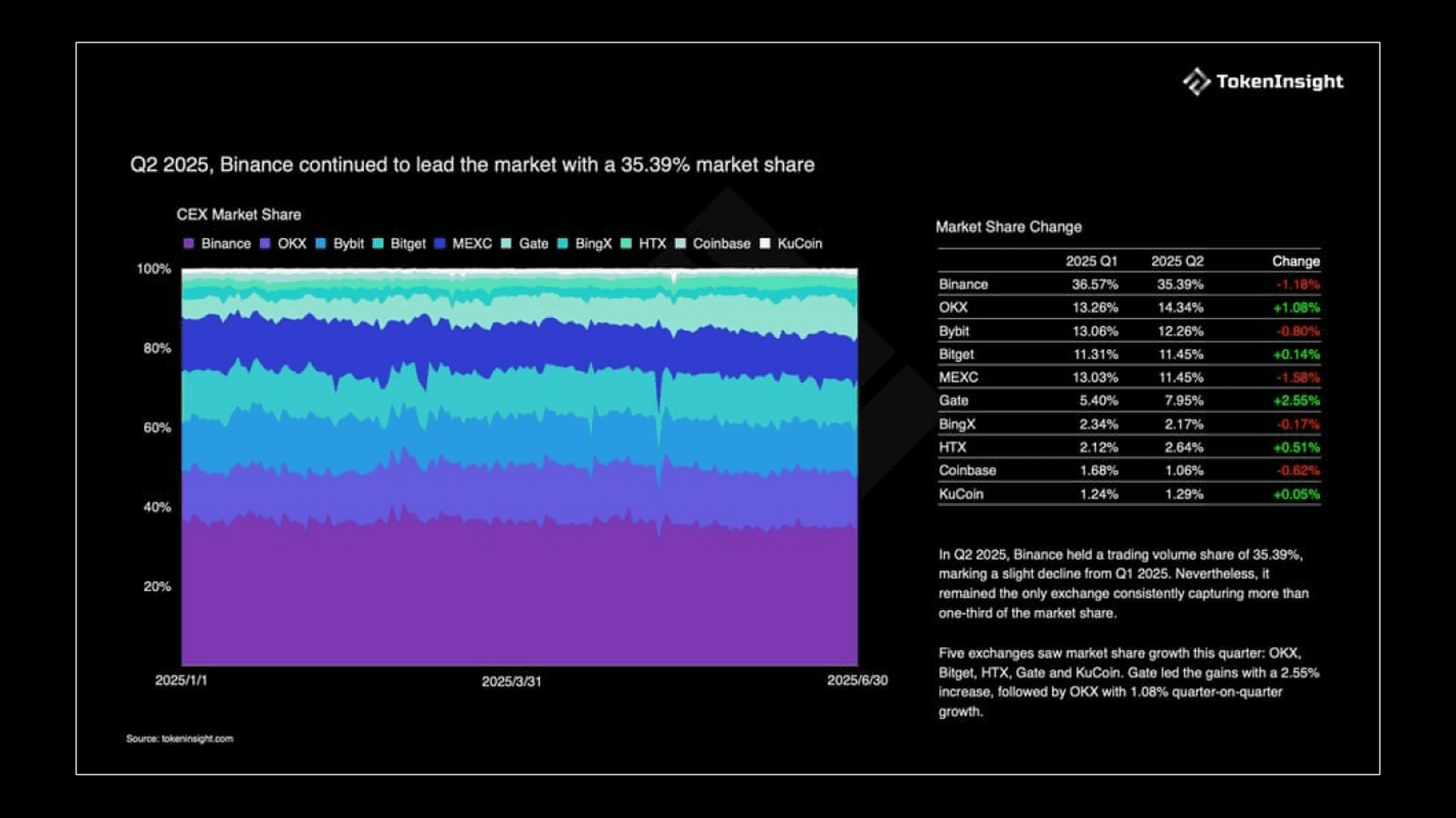Screen dimensions: 1456x818
Task: Click Bitget Q1 value 11.31%
Action: coord(1096,354)
